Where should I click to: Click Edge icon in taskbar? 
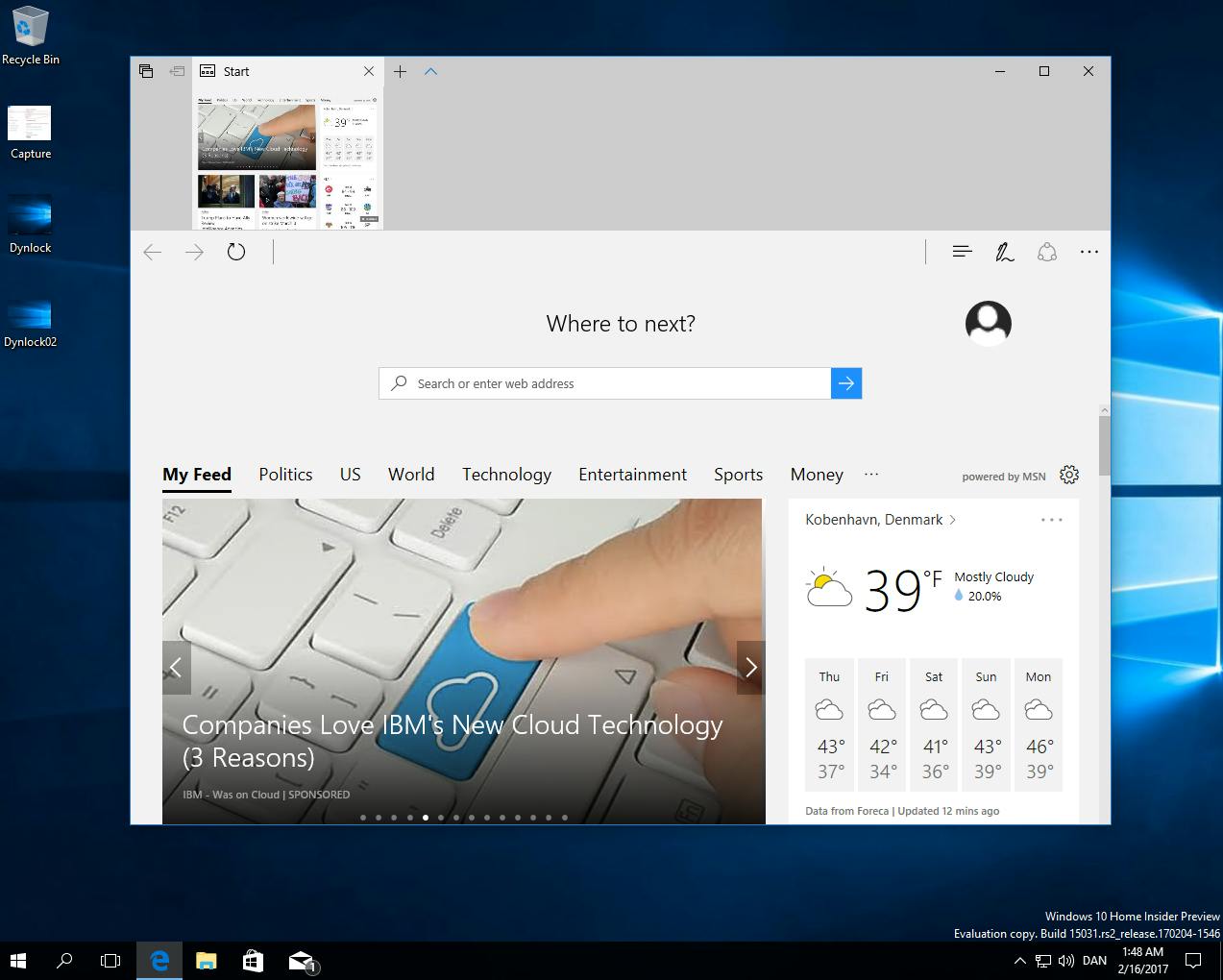159,960
